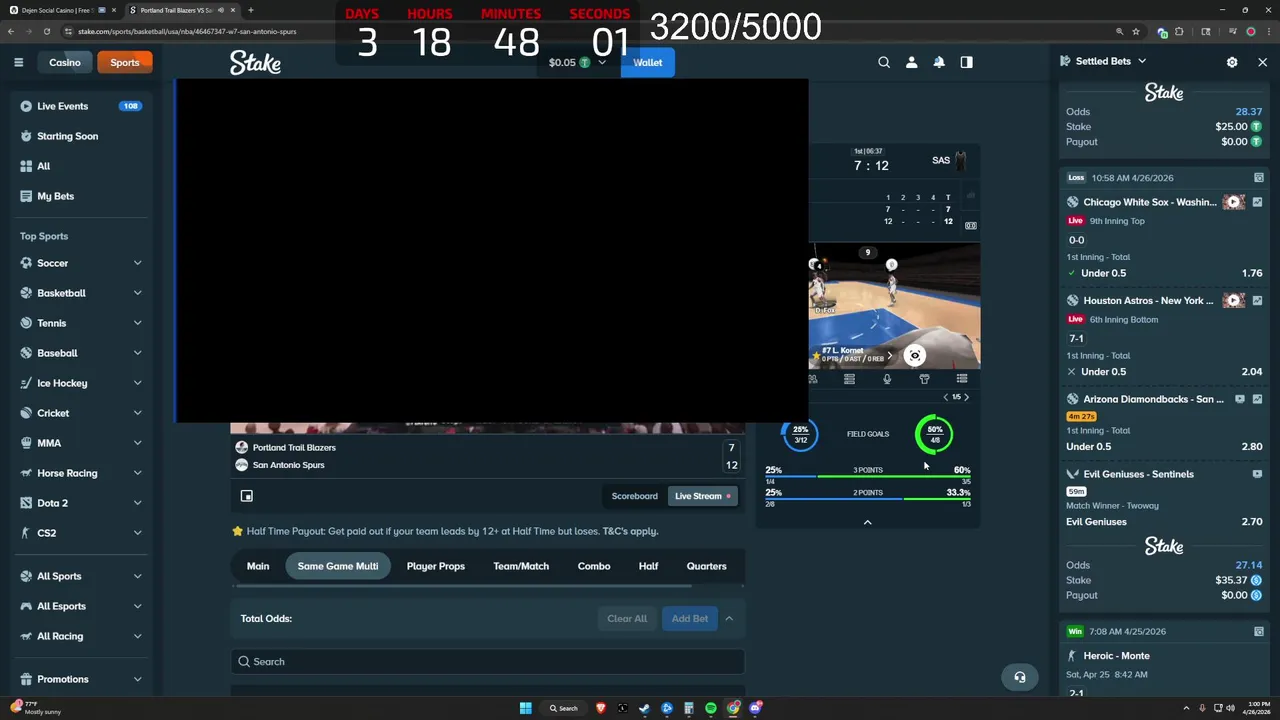Viewport: 1280px width, 720px height.
Task: Select the Team/Match tab
Action: (521, 566)
